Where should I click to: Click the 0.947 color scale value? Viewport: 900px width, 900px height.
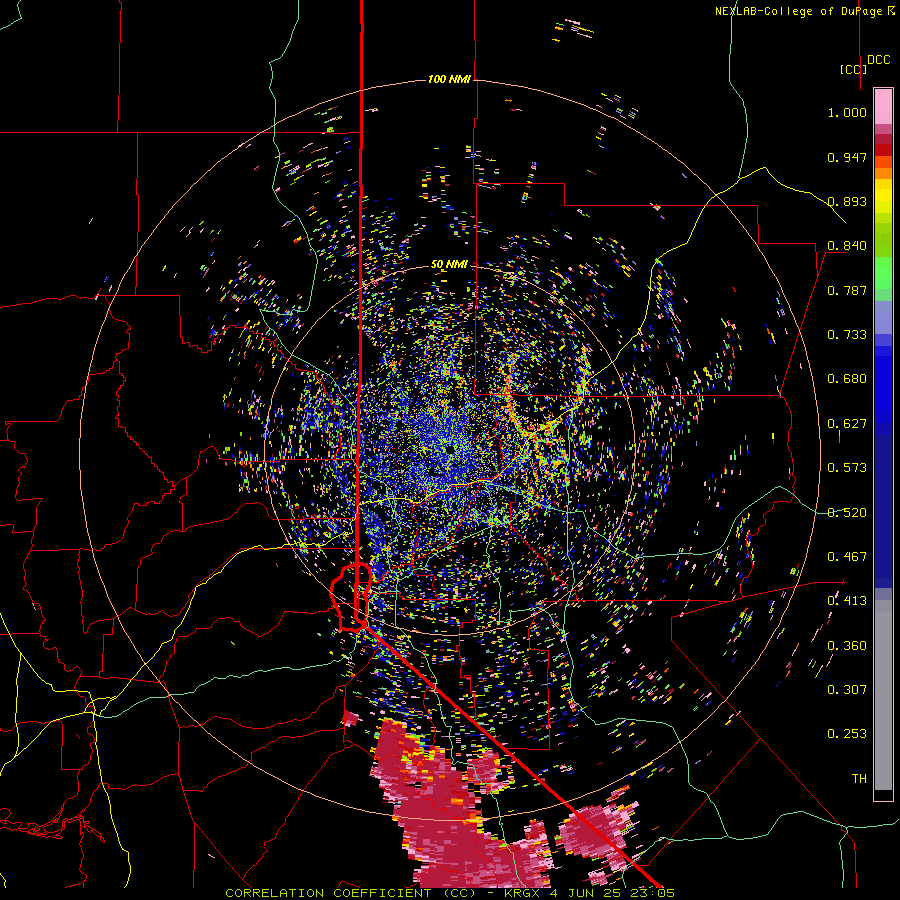(847, 157)
